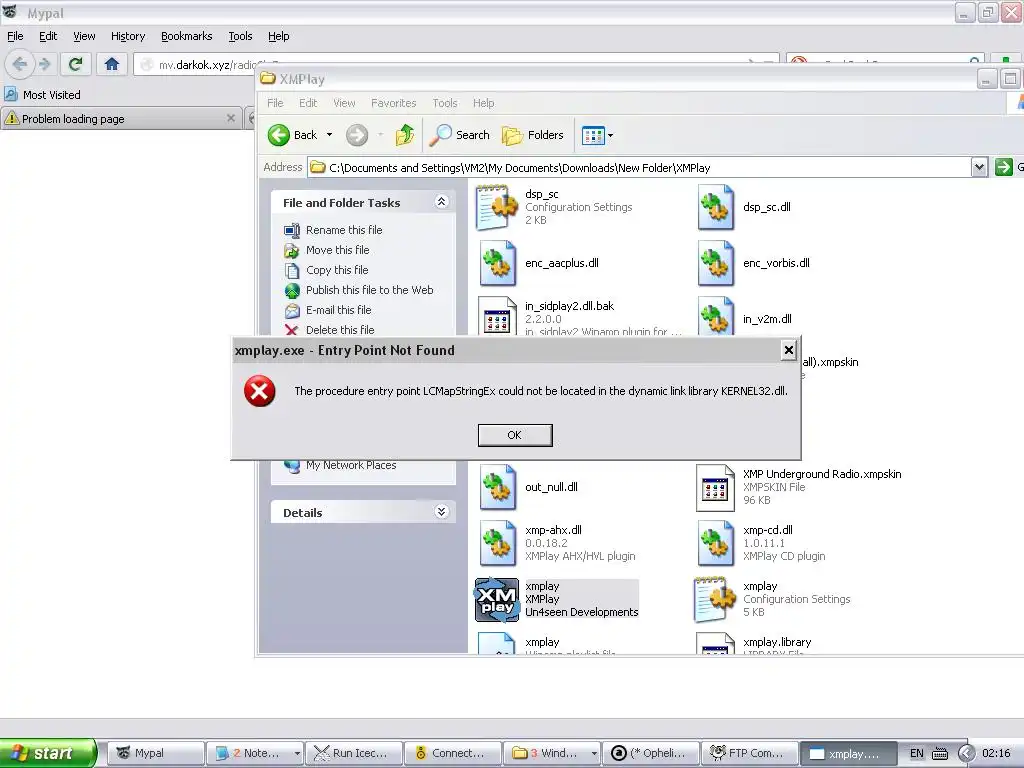This screenshot has width=1024, height=768.
Task: Select the xmp-cd.dll plugin icon
Action: [x=716, y=543]
